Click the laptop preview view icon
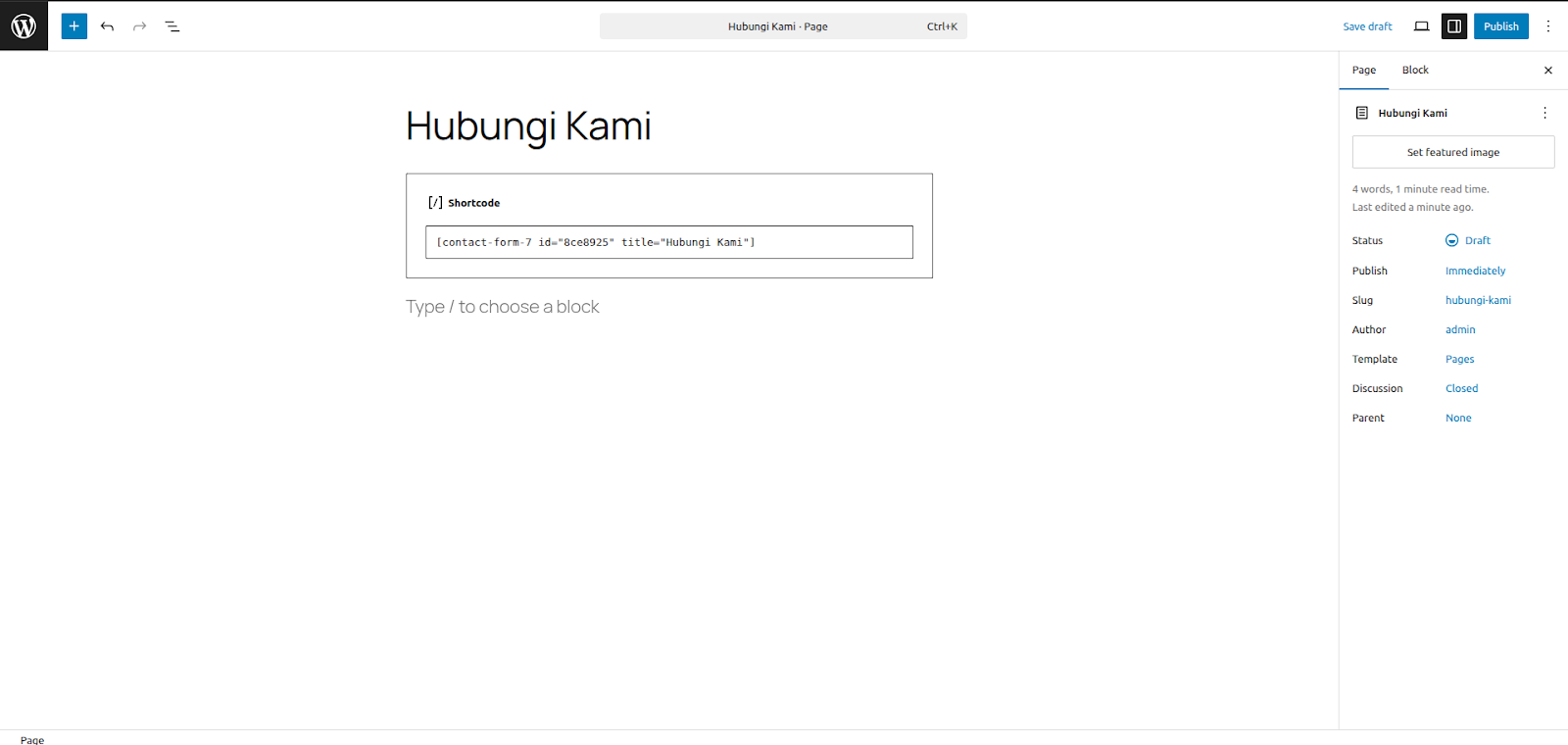This screenshot has height=745, width=1568. (x=1421, y=26)
